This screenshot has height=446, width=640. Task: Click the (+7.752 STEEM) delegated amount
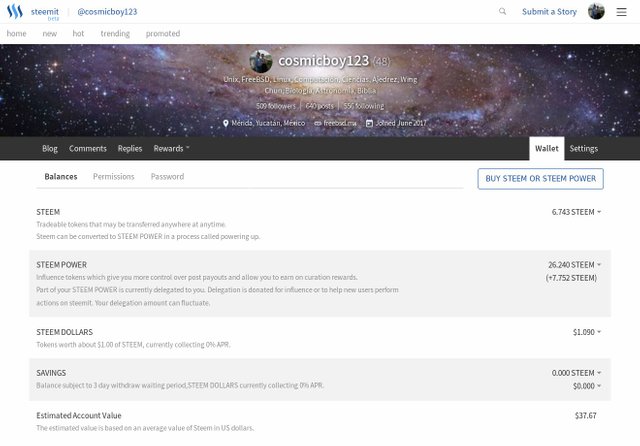tap(571, 278)
